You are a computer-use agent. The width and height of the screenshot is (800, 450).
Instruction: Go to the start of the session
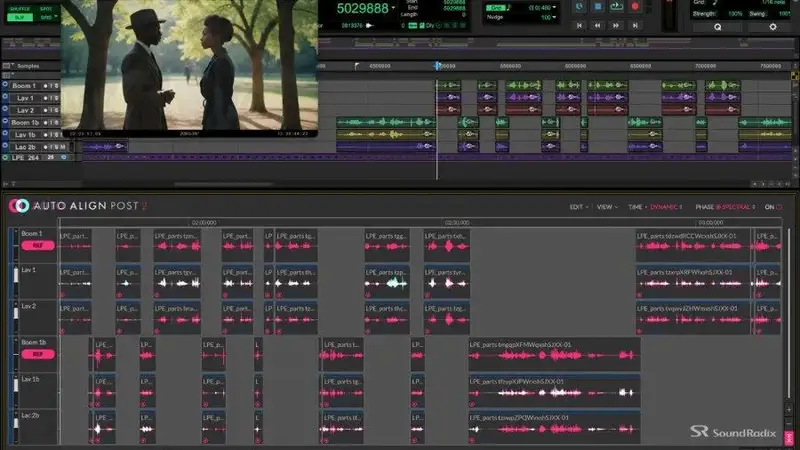tap(579, 26)
